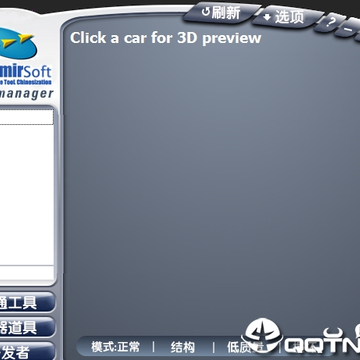Image resolution: width=360 pixels, height=360 pixels.
Task: Select the dotted-outline first row in list
Action: pos(26,117)
